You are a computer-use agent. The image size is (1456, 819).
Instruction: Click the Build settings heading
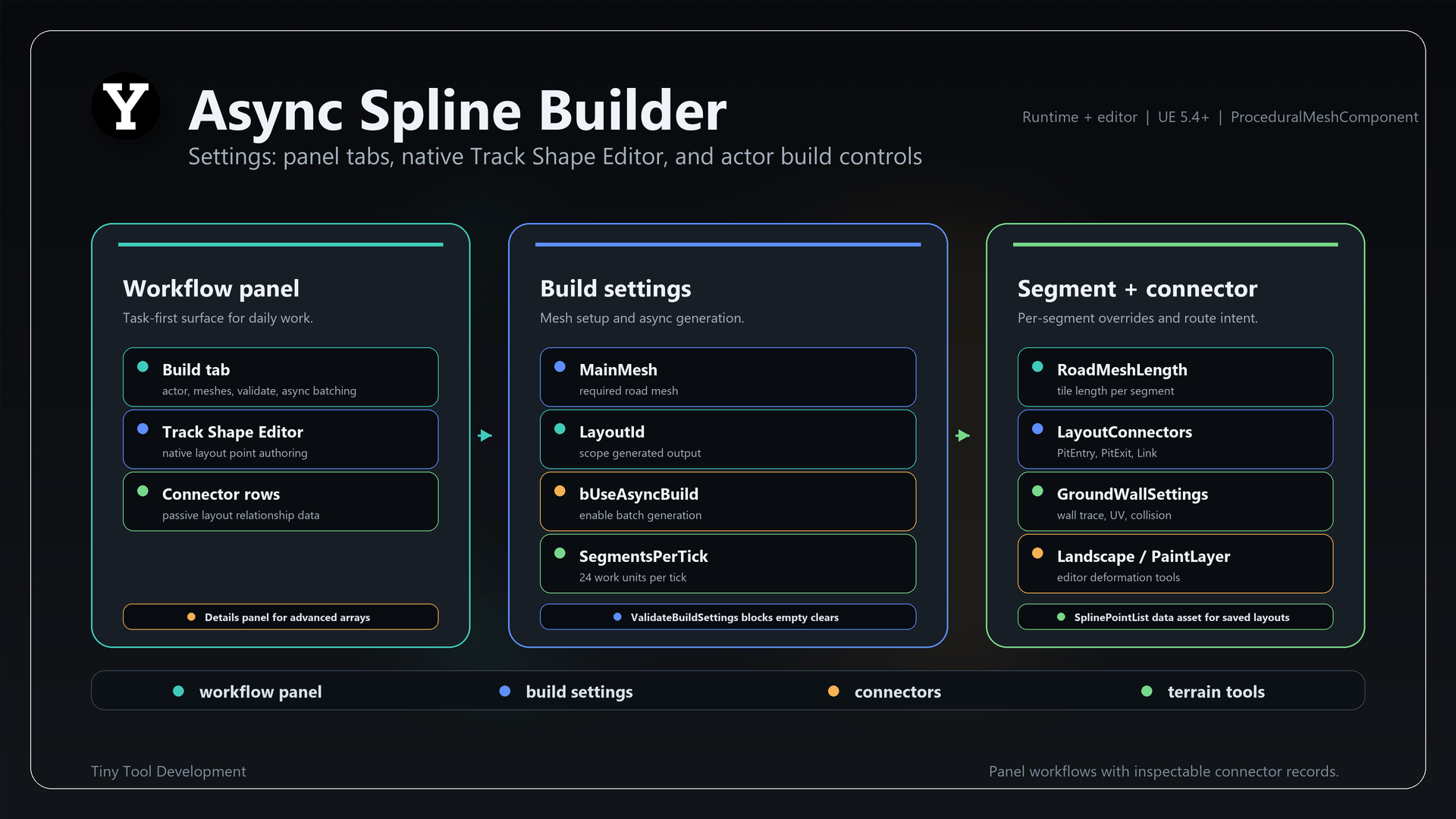click(615, 288)
